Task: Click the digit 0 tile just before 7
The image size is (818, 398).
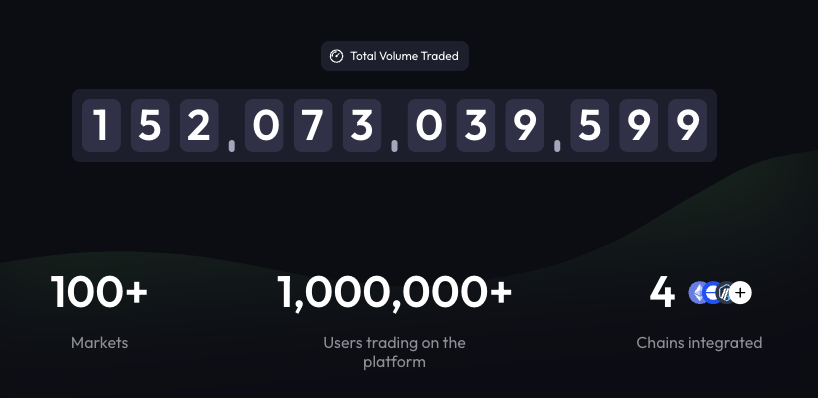Action: pyautogui.click(x=264, y=125)
